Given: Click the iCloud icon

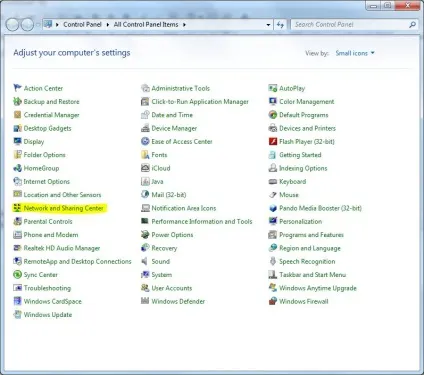Looking at the screenshot, I should [145, 168].
